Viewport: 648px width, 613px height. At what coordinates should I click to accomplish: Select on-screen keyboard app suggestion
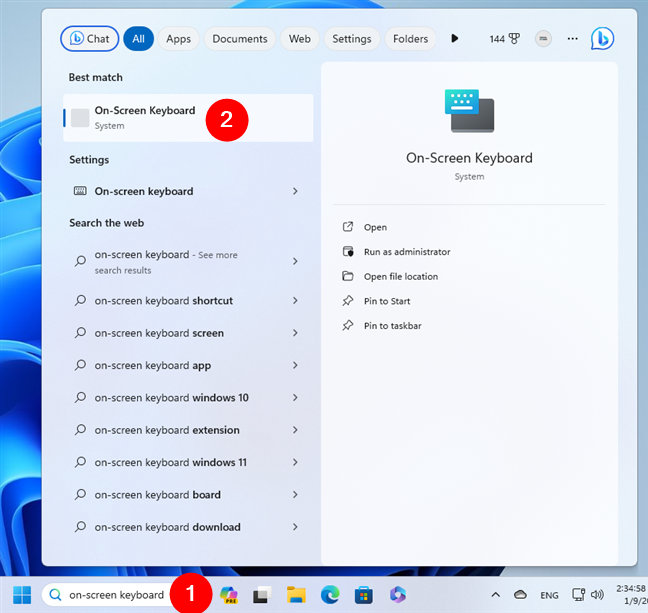(188, 365)
